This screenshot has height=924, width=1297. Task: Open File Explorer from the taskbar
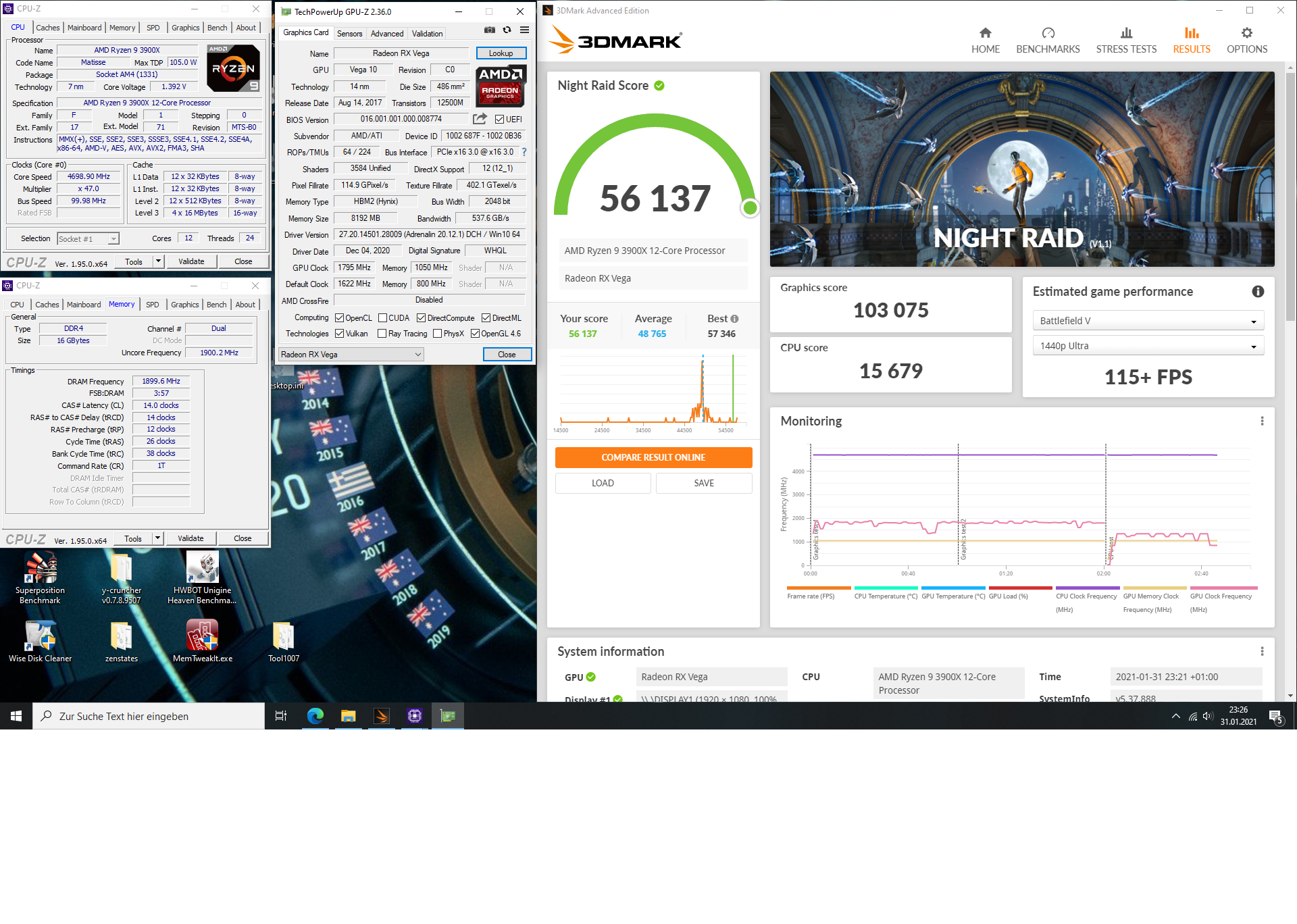(x=348, y=716)
